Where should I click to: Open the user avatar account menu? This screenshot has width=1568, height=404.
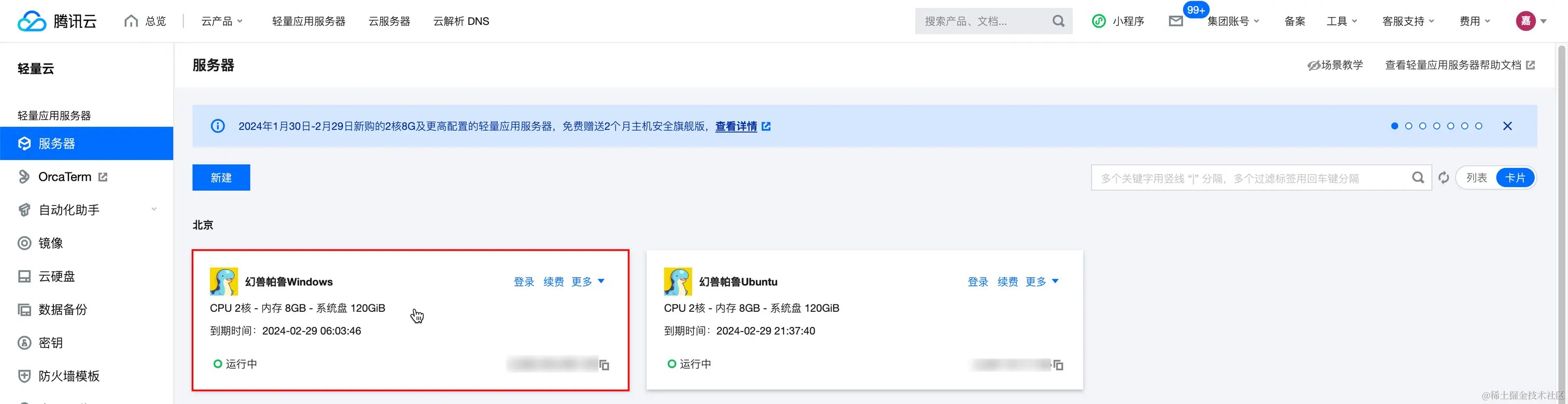point(1525,21)
